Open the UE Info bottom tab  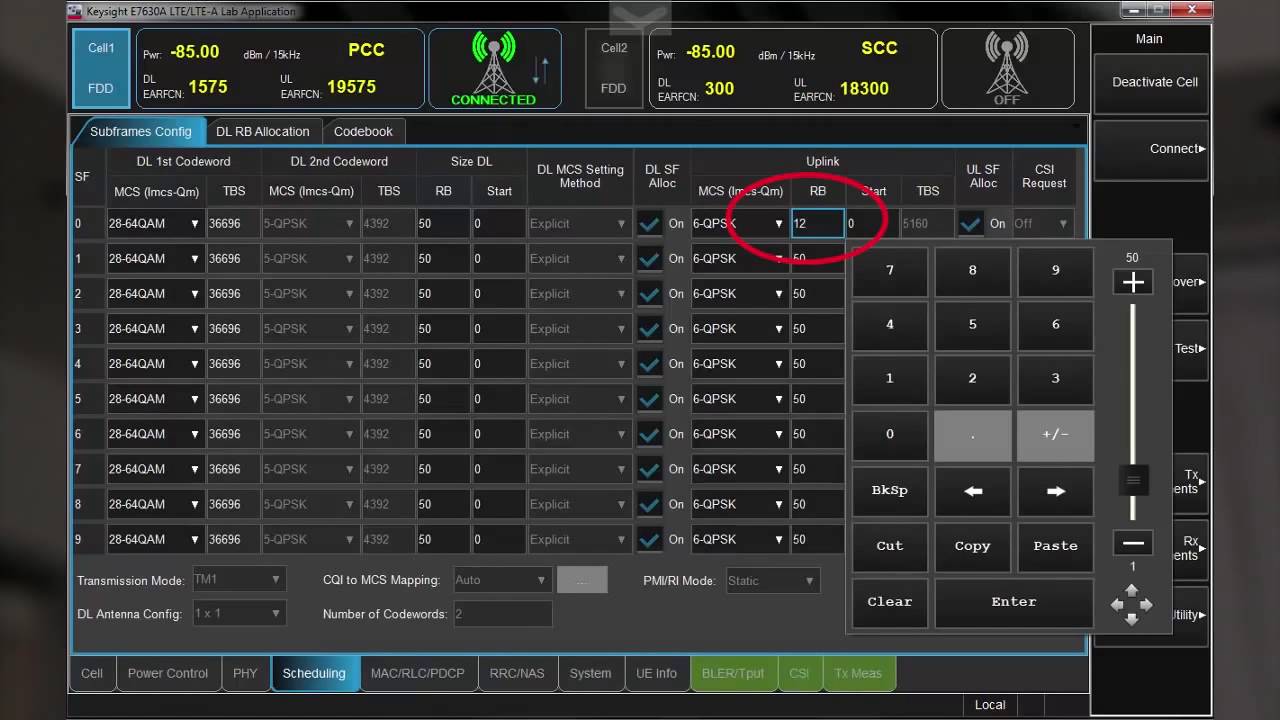(657, 673)
